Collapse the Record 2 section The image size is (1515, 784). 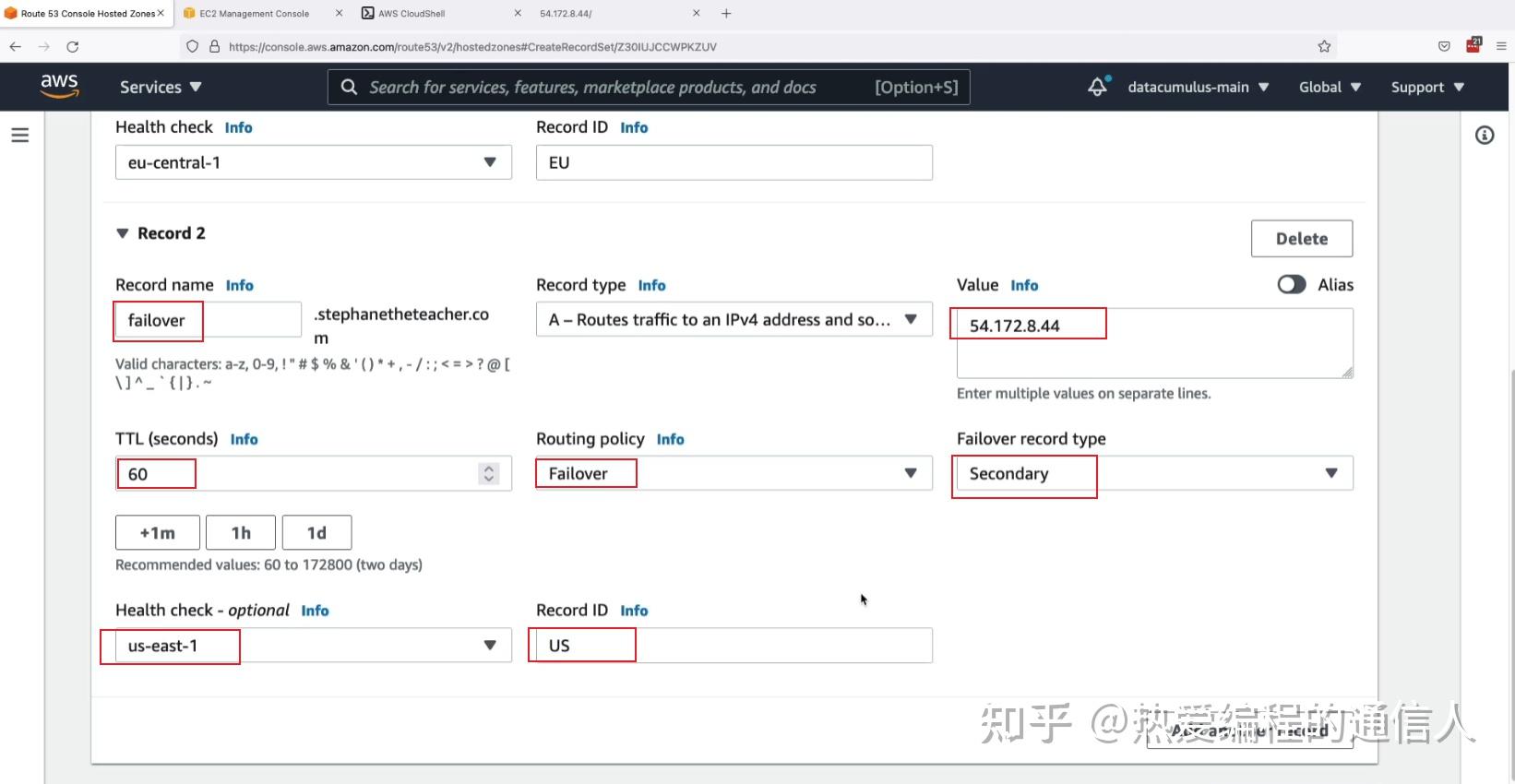point(123,233)
